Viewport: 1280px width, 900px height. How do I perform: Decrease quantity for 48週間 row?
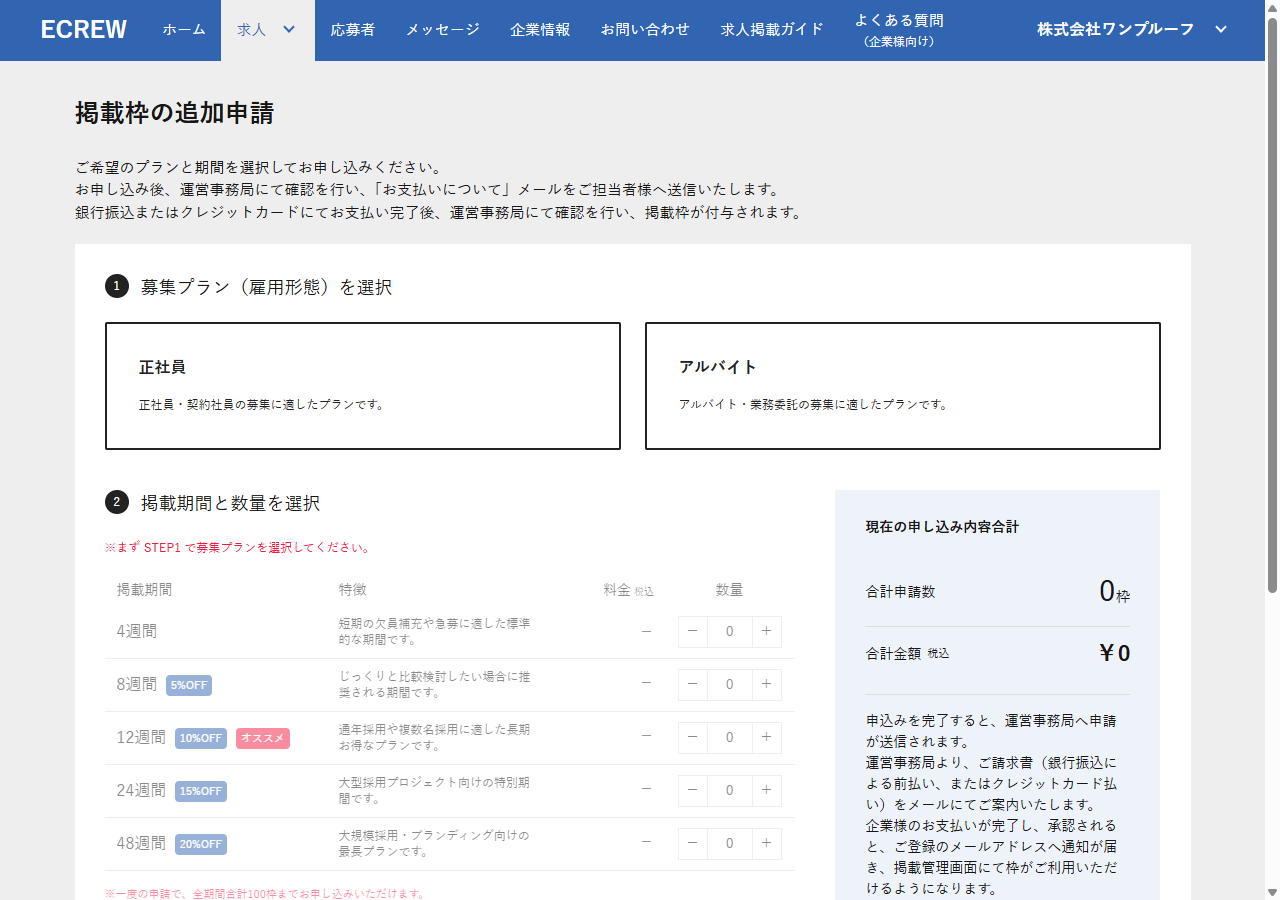[693, 844]
